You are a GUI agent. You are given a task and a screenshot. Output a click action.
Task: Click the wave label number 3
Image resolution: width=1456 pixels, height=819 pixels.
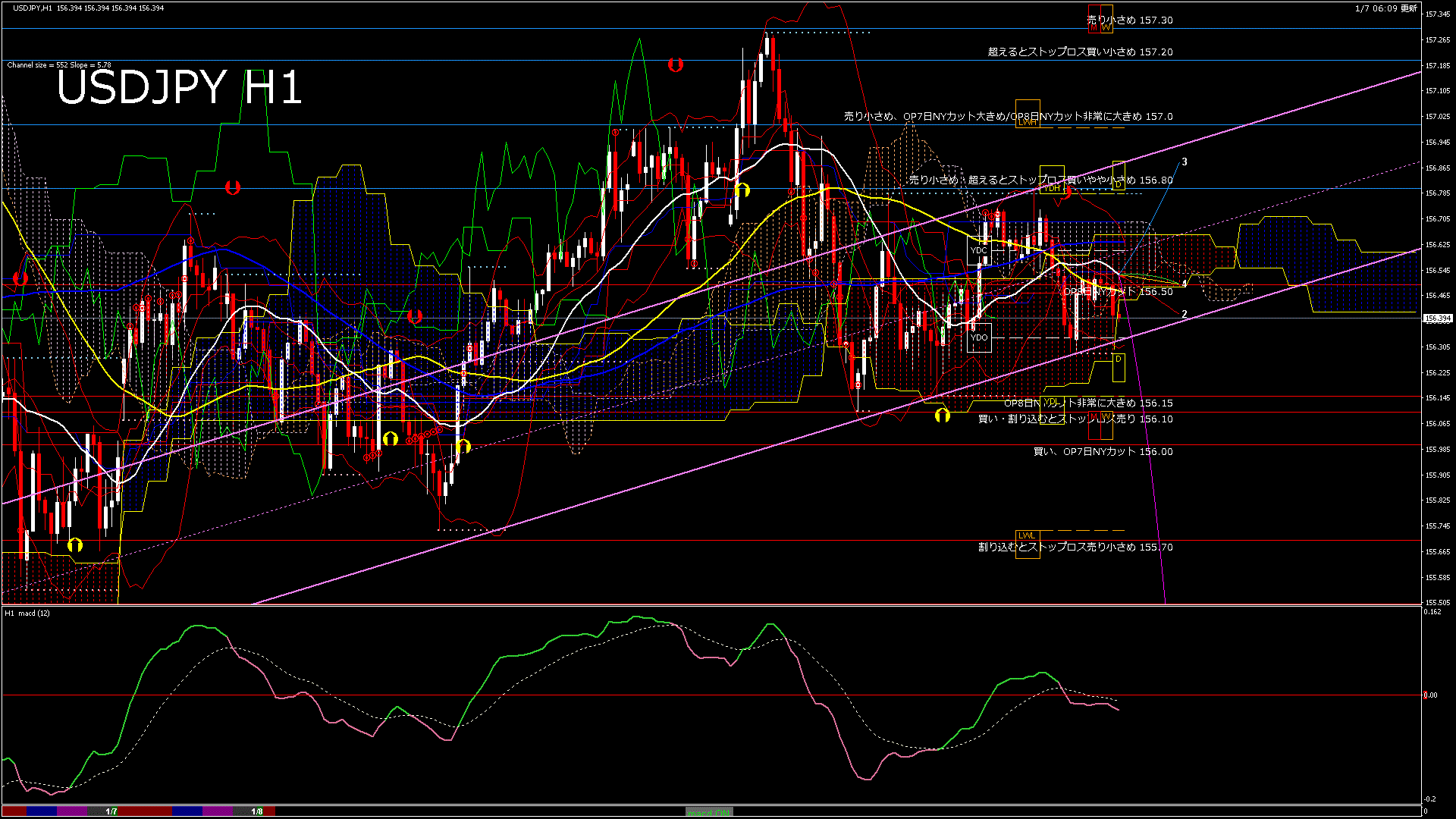coord(1185,162)
